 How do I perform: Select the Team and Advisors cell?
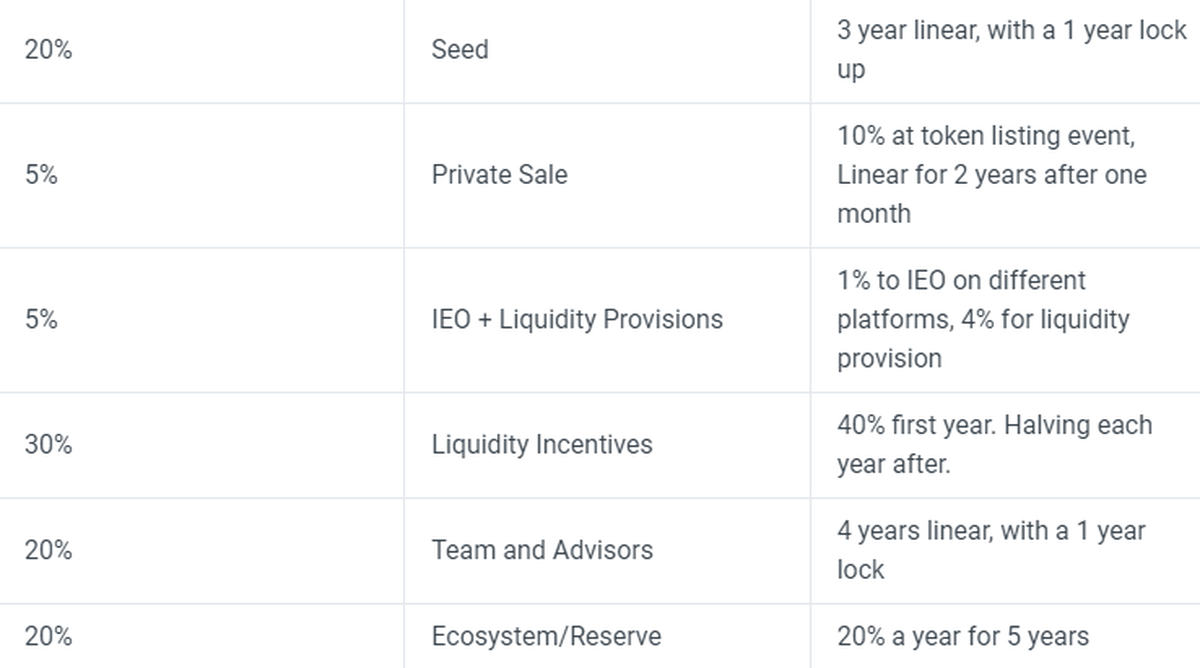point(542,550)
